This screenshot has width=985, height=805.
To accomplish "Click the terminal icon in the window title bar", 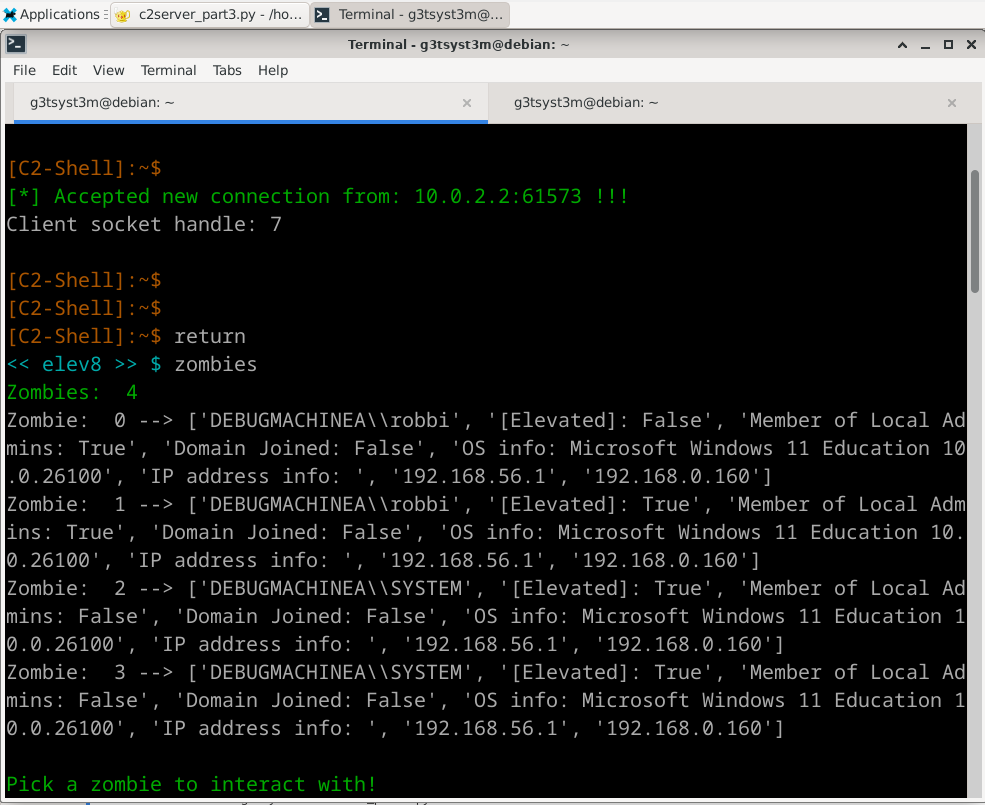I will point(16,44).
